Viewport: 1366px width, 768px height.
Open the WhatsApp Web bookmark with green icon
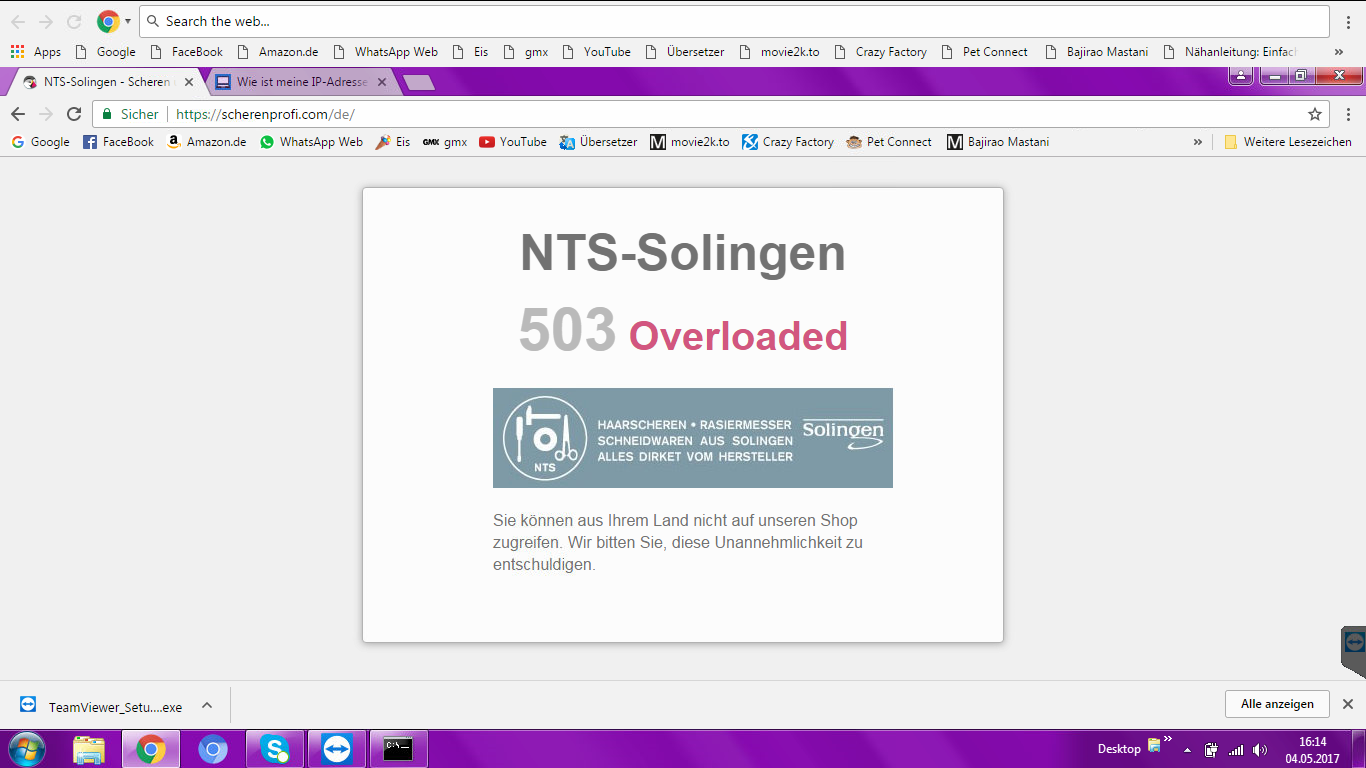pyautogui.click(x=311, y=142)
